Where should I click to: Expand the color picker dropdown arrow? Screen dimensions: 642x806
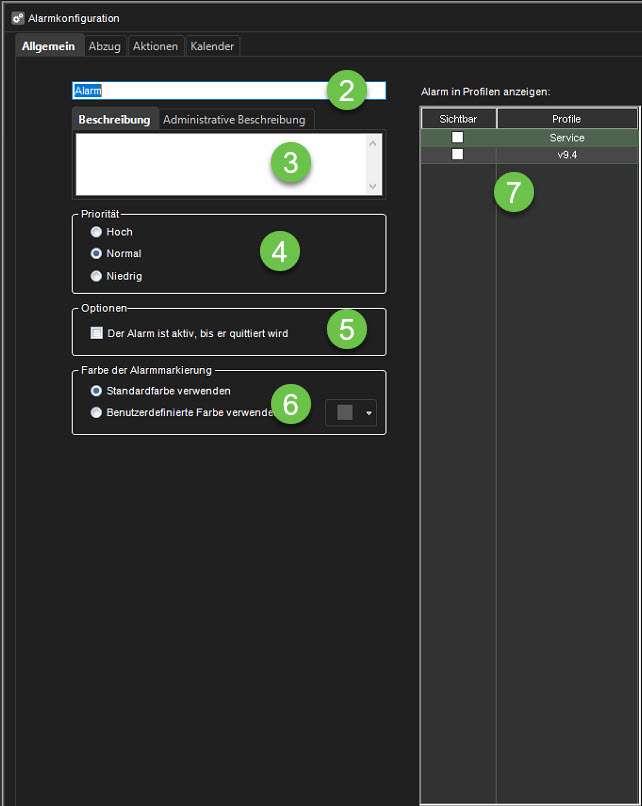tap(368, 413)
